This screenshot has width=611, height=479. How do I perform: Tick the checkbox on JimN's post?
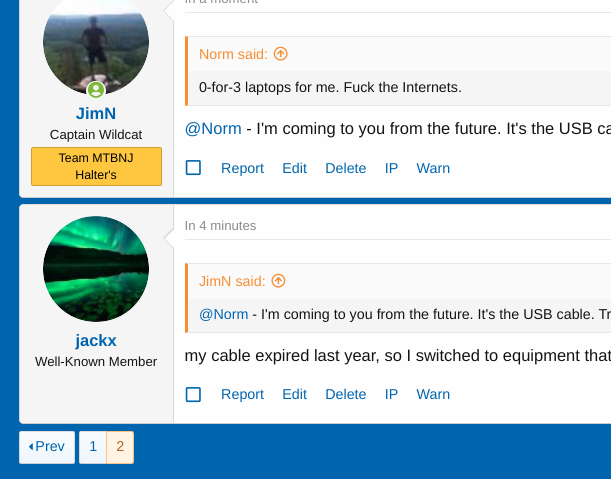[x=194, y=168]
